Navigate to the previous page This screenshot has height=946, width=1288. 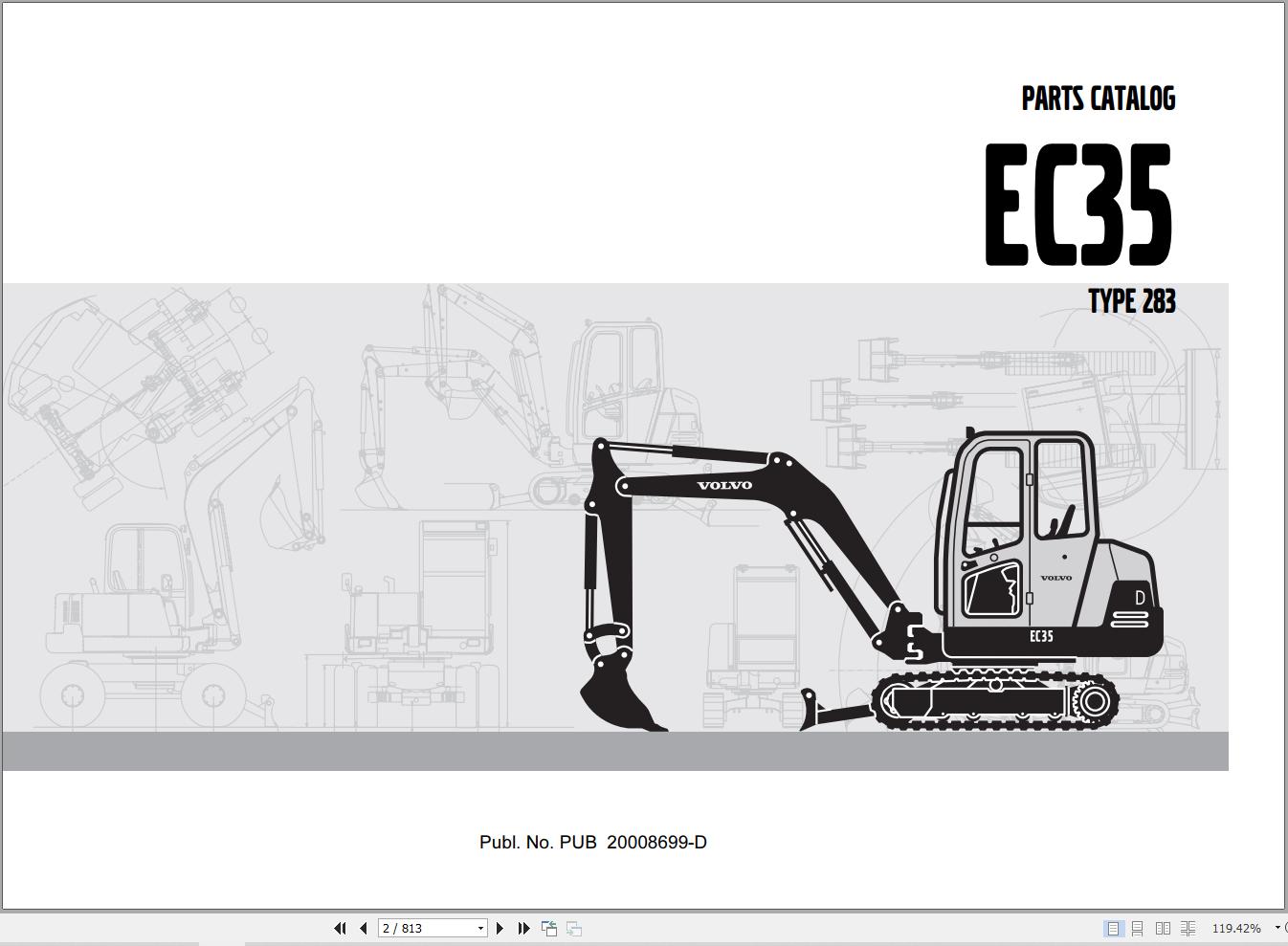pos(363,928)
